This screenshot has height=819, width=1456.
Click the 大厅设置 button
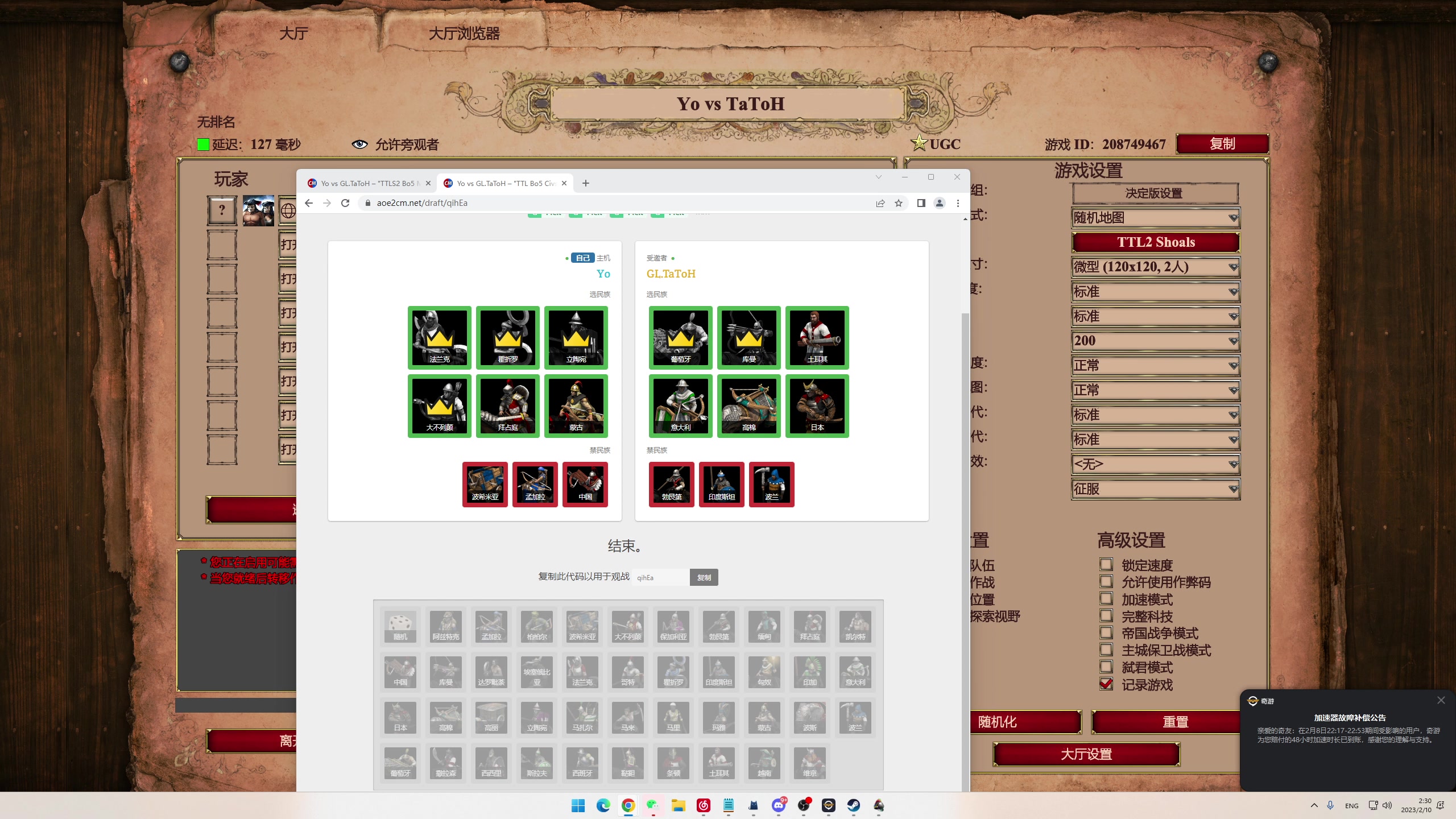(x=1086, y=754)
